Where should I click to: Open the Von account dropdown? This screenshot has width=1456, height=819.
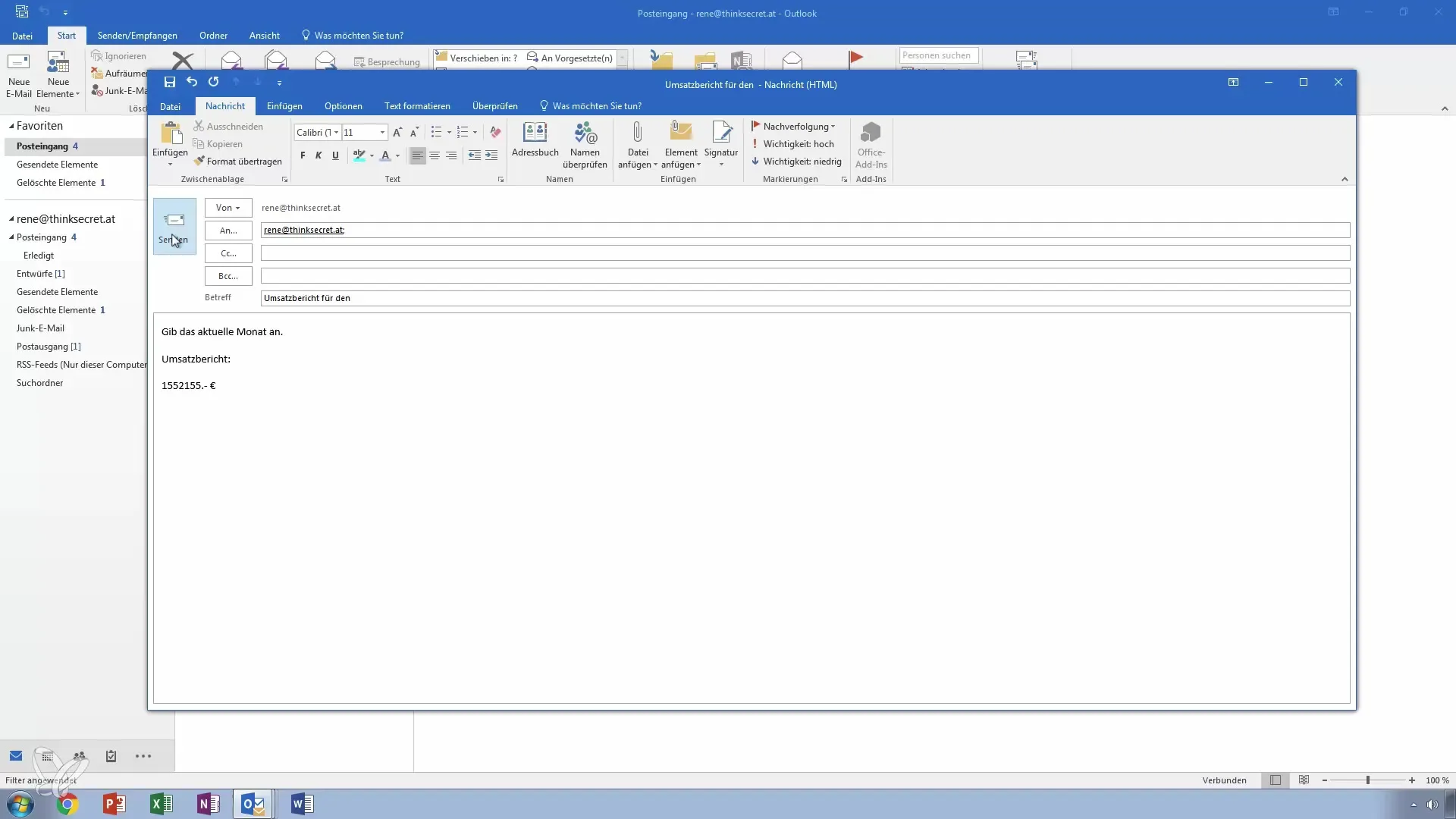click(x=227, y=207)
